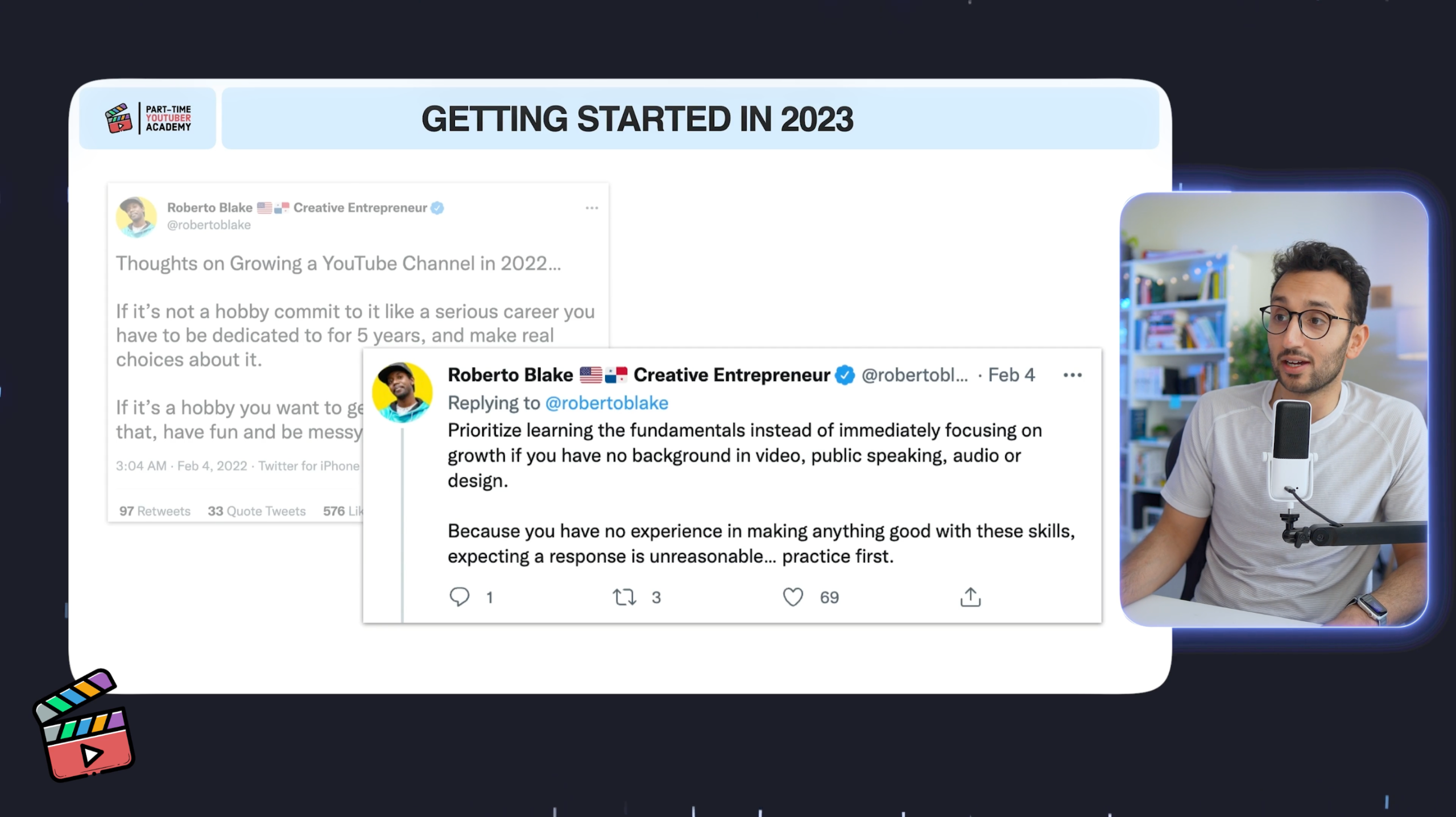Click the "Twitter for iPhone" source link

tap(309, 466)
